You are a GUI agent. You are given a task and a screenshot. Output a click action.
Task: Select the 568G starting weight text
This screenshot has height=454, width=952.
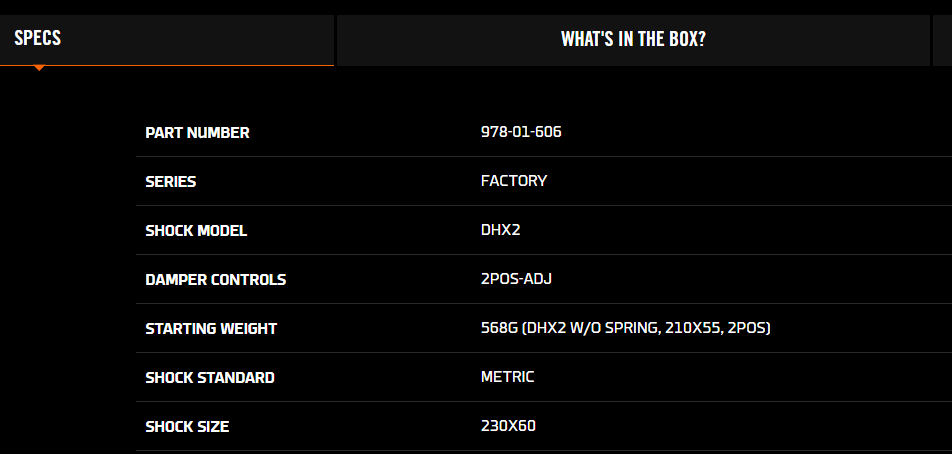point(625,328)
